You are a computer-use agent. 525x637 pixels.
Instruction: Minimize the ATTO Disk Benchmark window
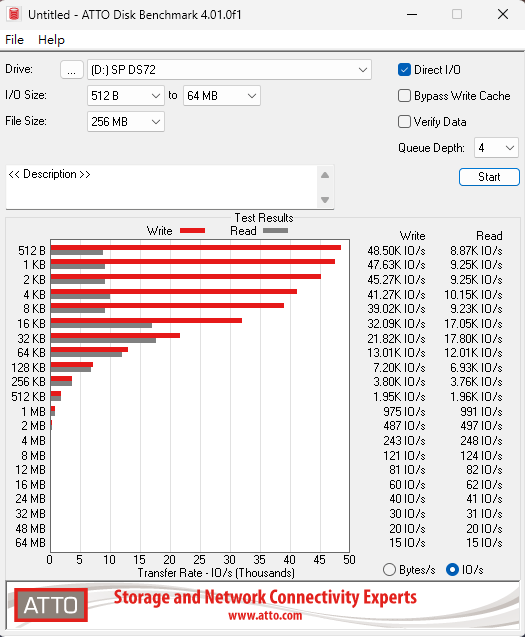coord(412,14)
